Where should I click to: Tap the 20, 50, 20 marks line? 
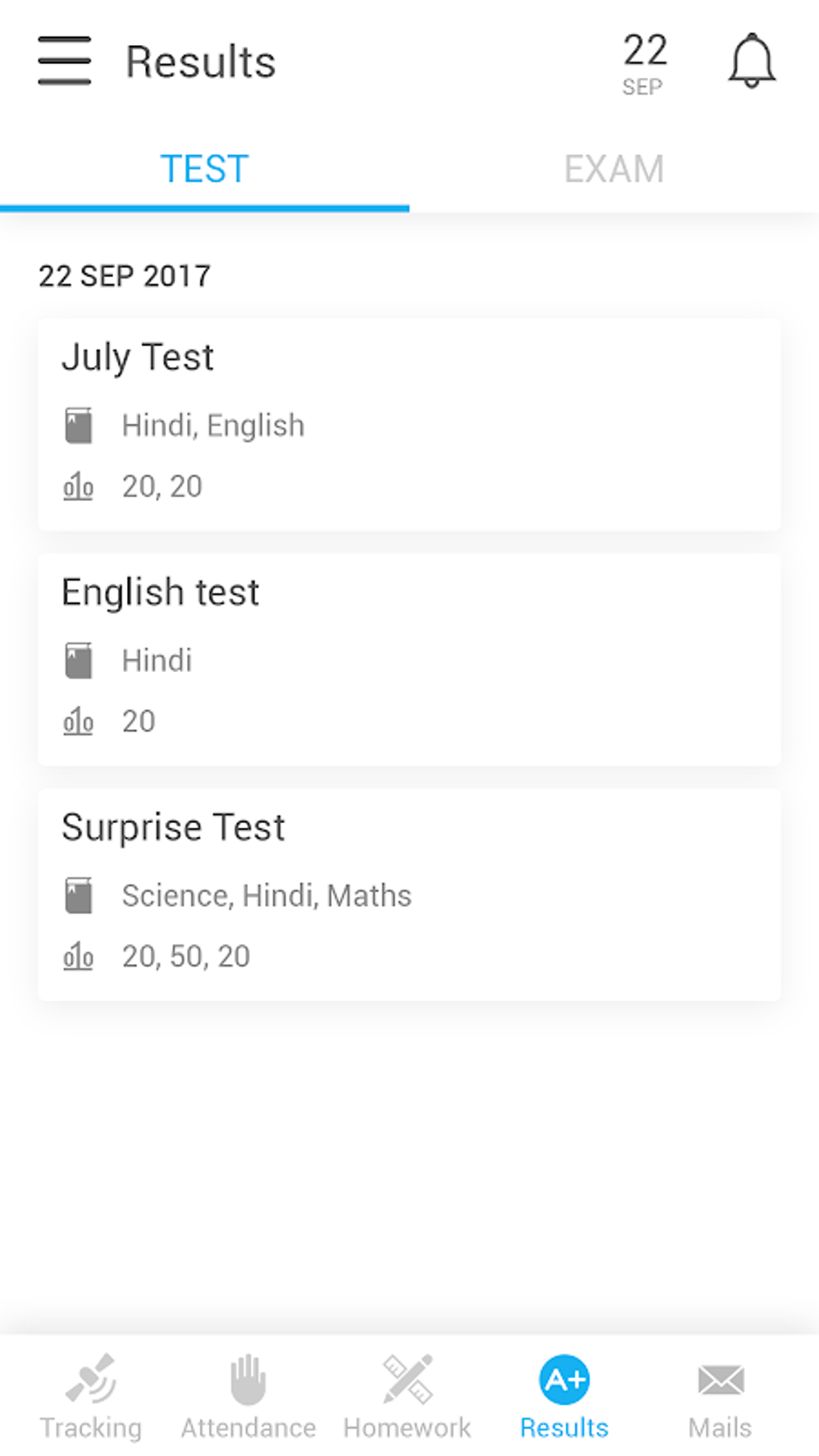point(186,956)
